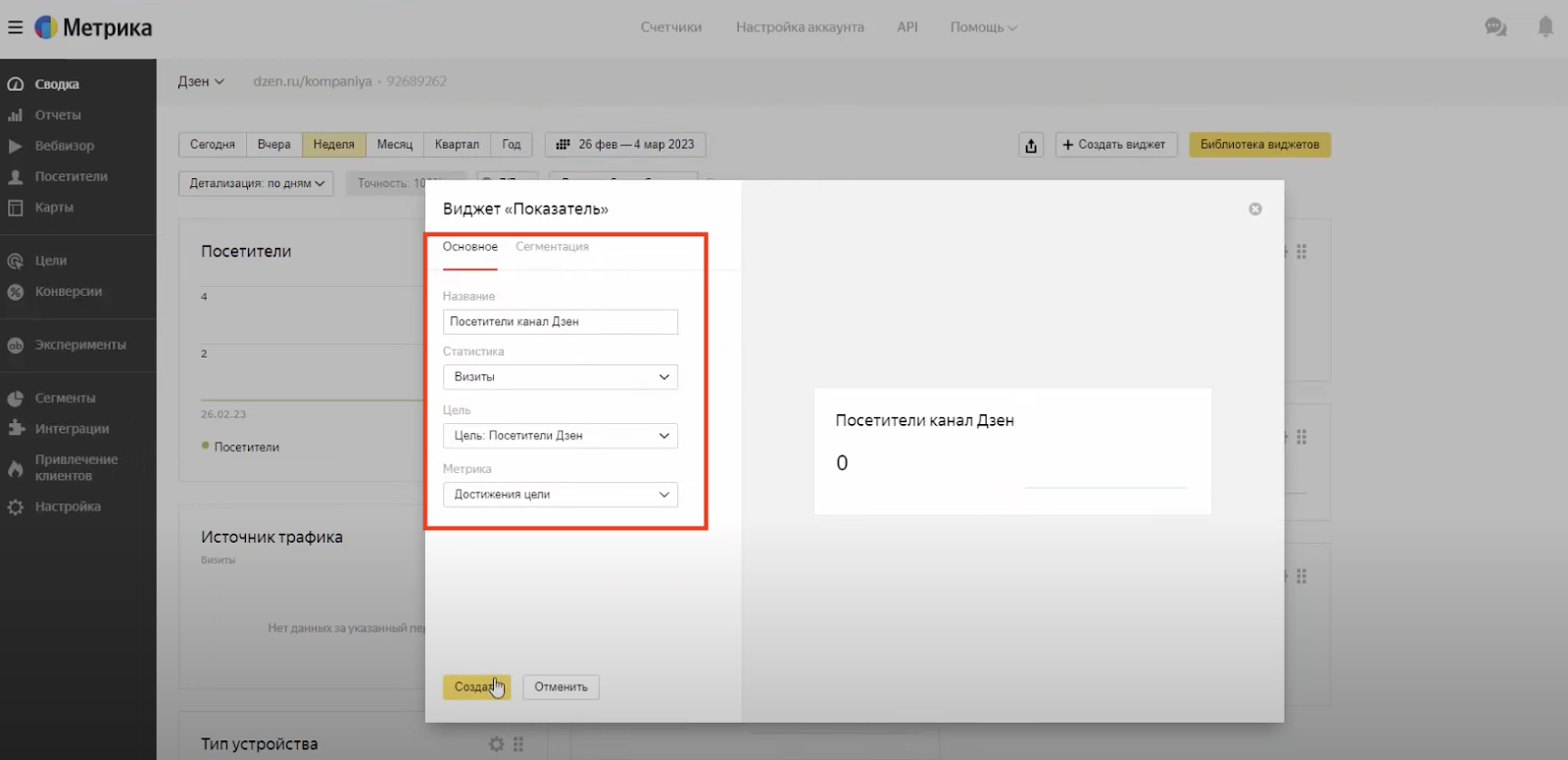Viewport: 1568px width, 760px height.
Task: Expand the Статистика dropdown Визиты
Action: click(560, 377)
